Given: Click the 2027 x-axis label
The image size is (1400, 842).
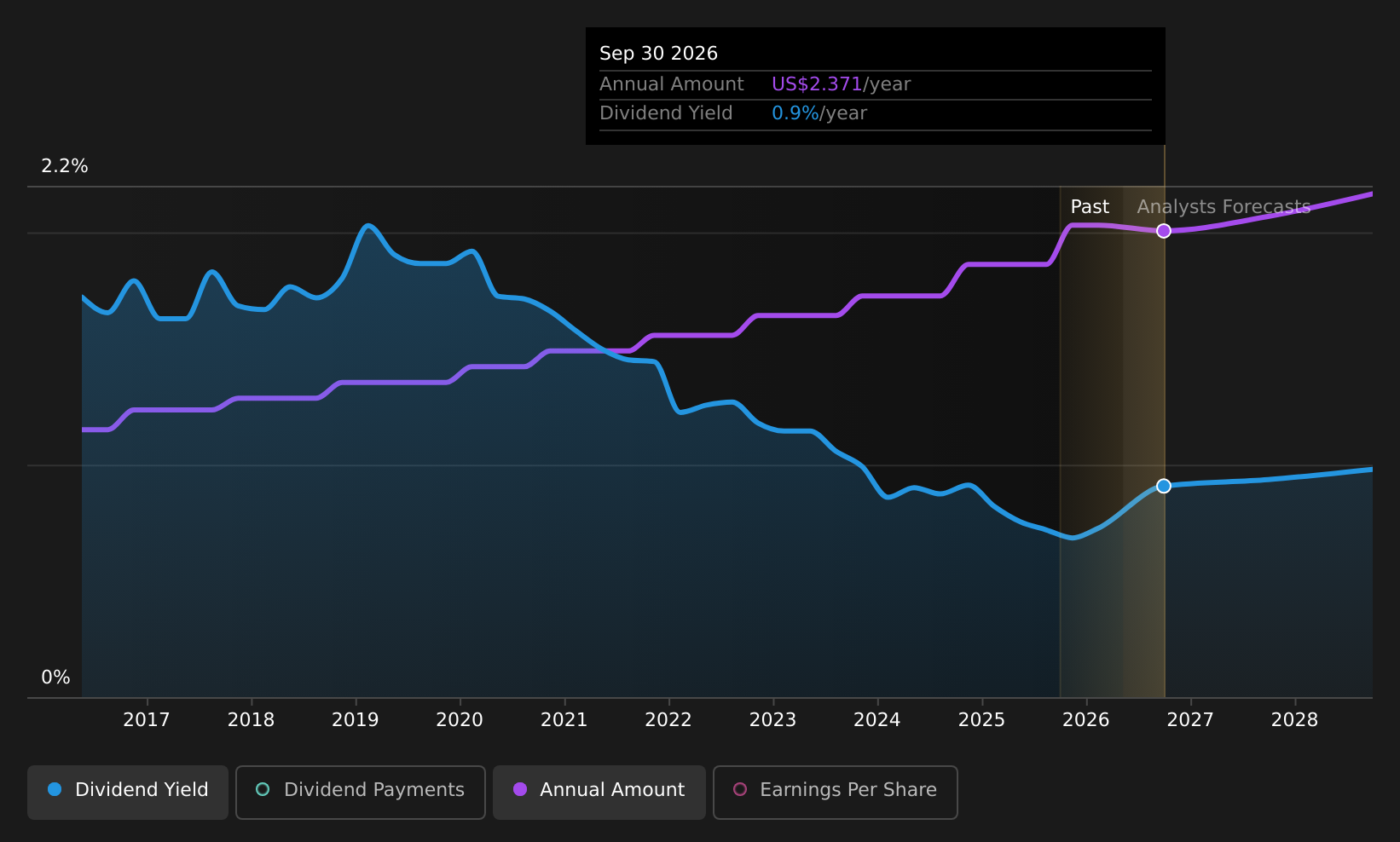Looking at the screenshot, I should [1190, 720].
